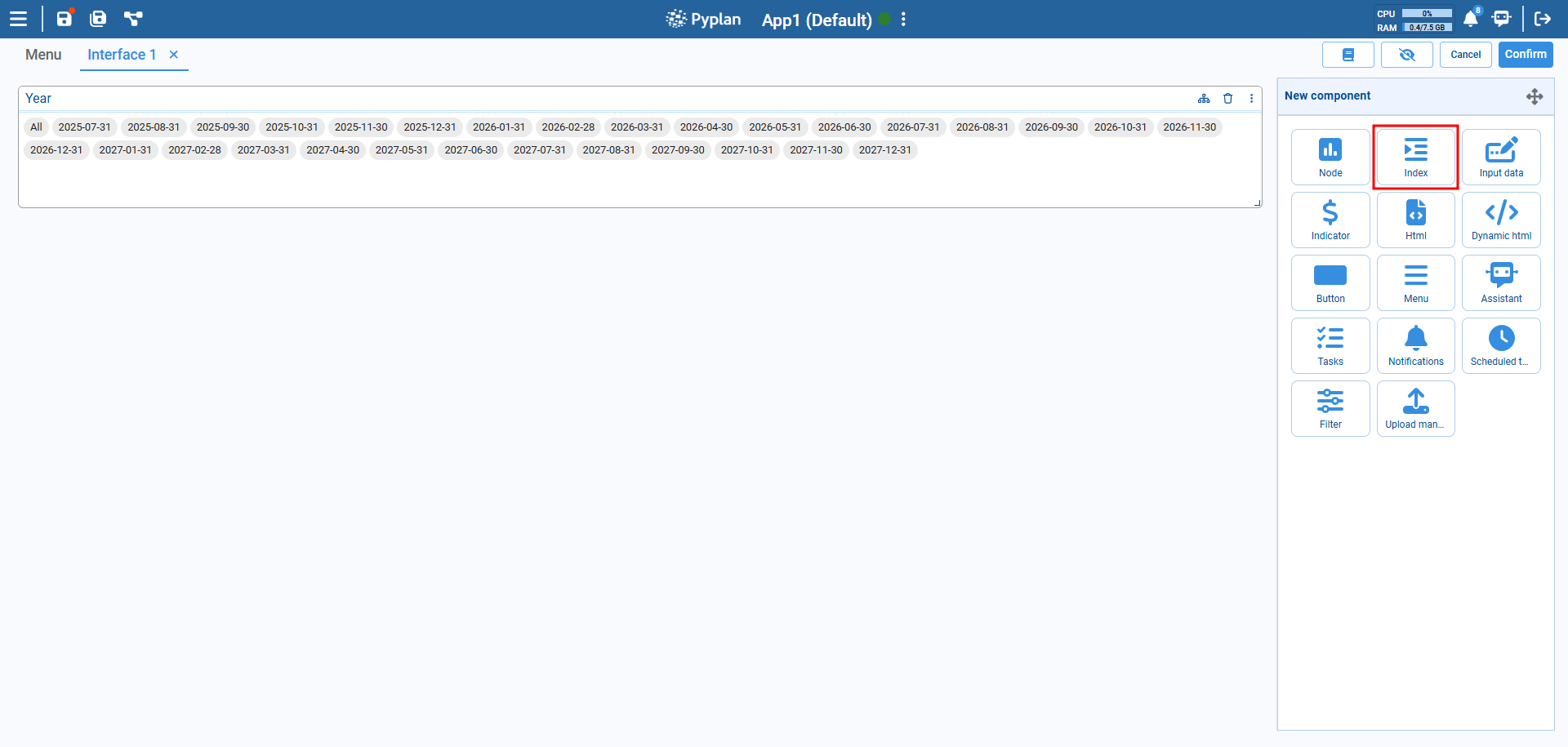Add an Input data component
Image resolution: width=1568 pixels, height=747 pixels.
pyautogui.click(x=1501, y=157)
